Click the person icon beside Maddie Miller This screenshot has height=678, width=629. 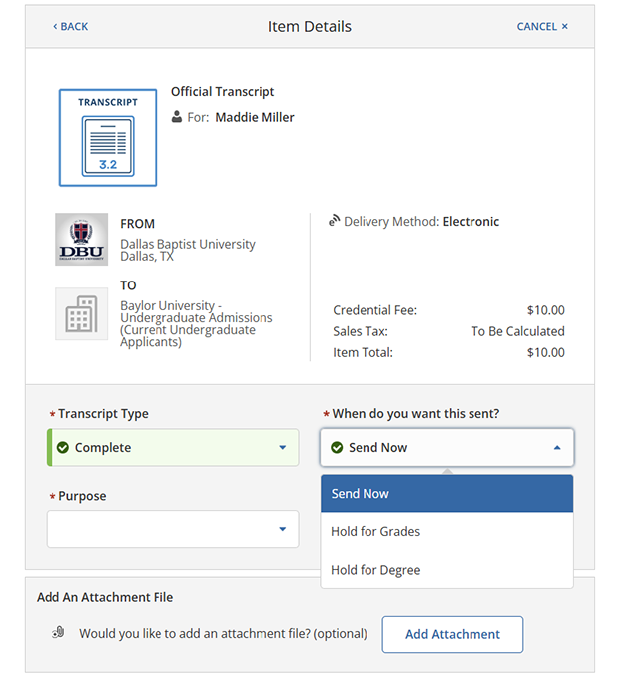(177, 117)
